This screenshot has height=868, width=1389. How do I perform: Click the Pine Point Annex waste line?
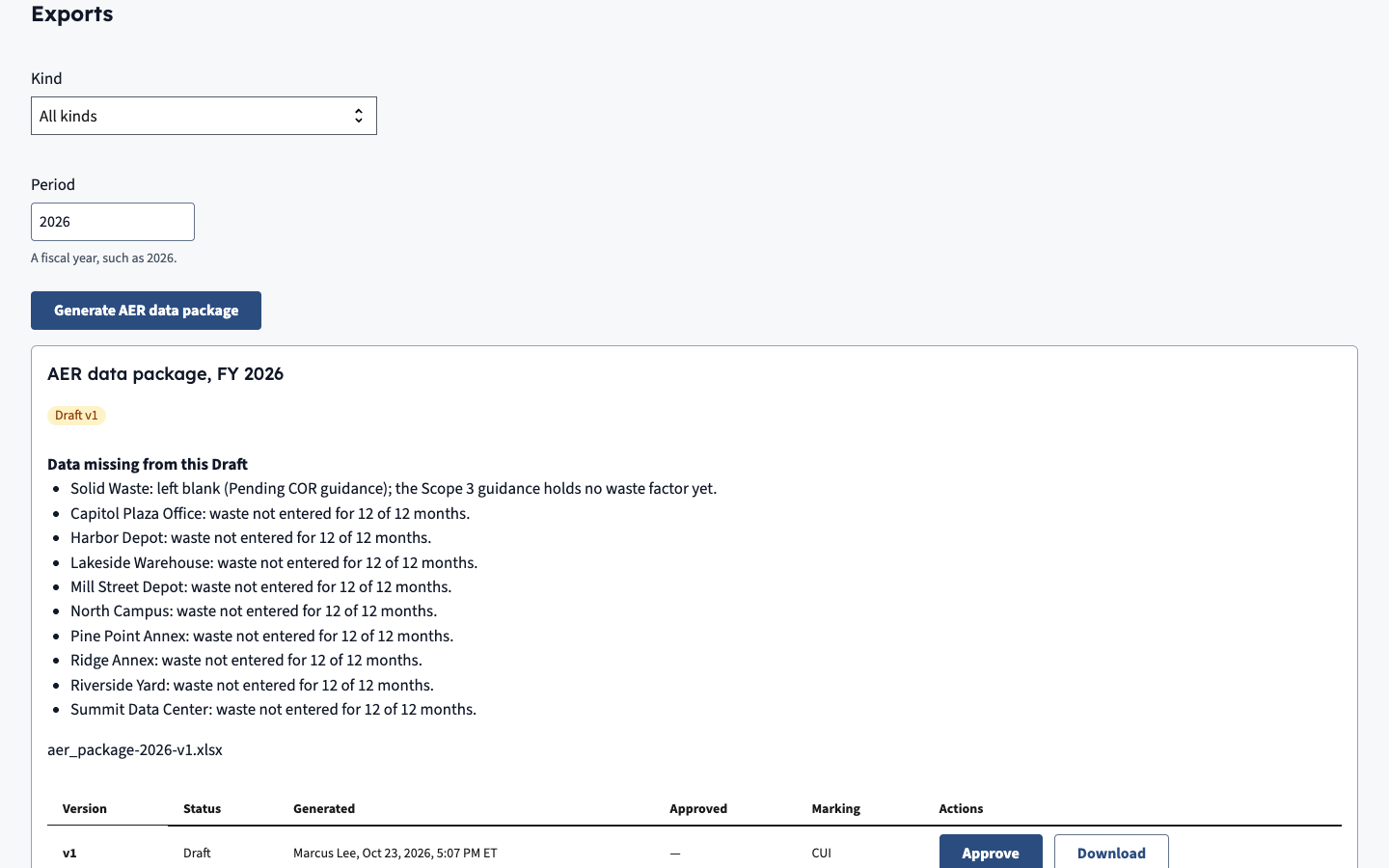click(261, 636)
